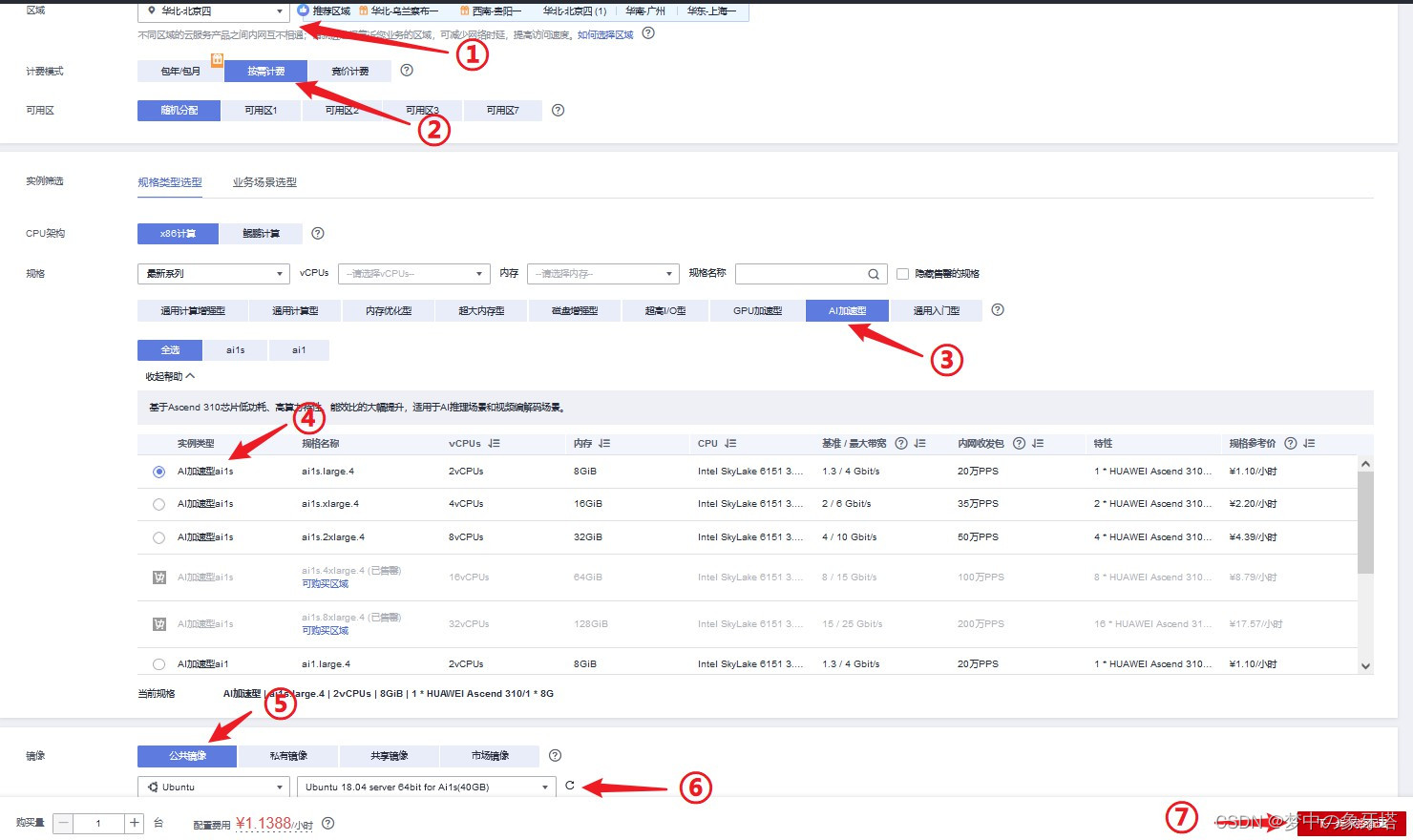Click instance table scrollbar down arrow

(x=1365, y=666)
